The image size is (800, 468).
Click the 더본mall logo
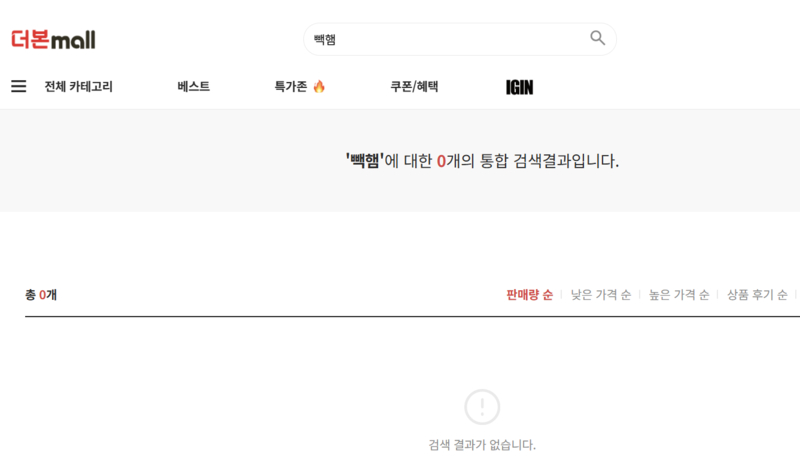(x=53, y=39)
